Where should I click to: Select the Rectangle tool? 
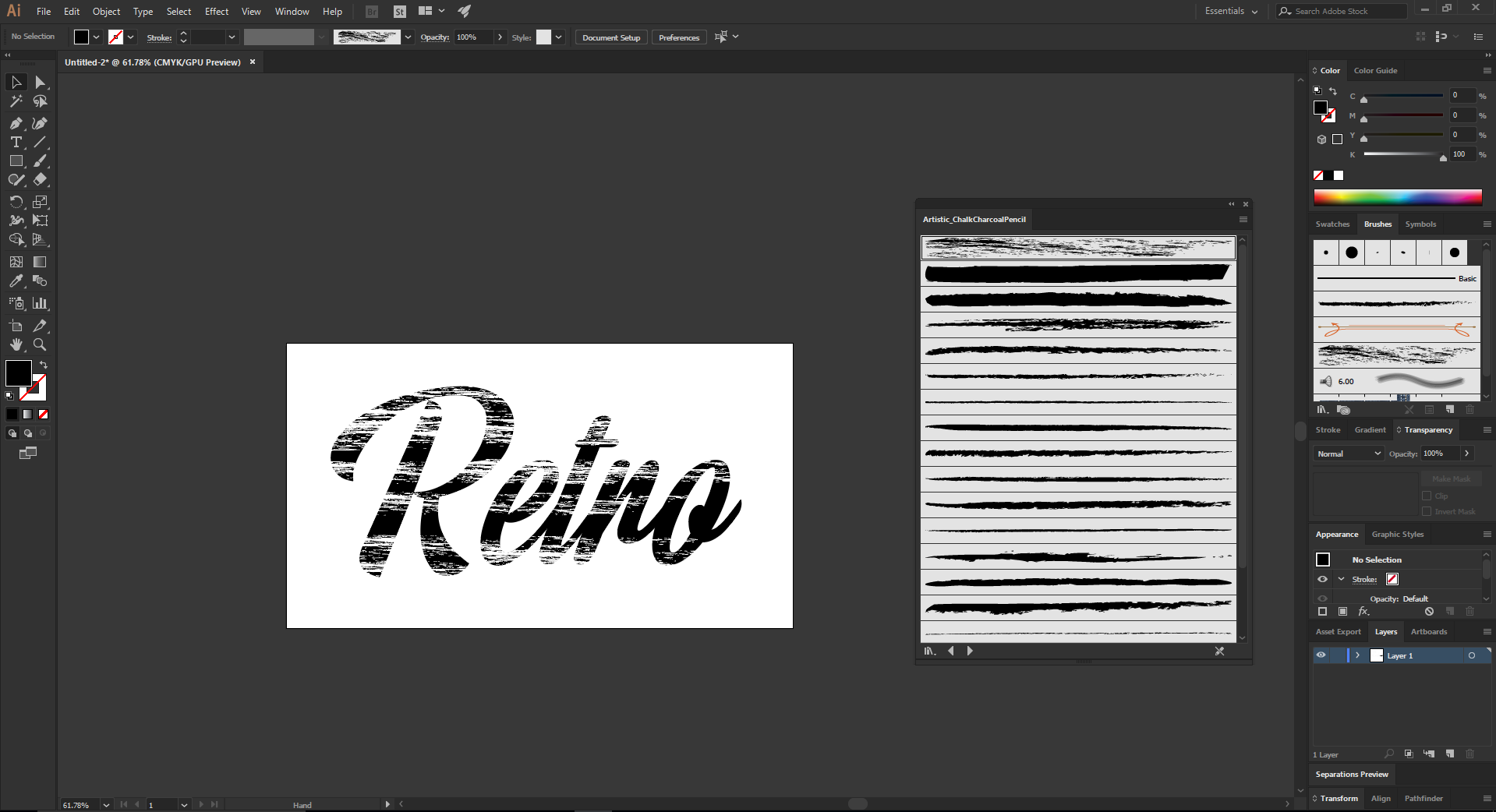pyautogui.click(x=16, y=161)
